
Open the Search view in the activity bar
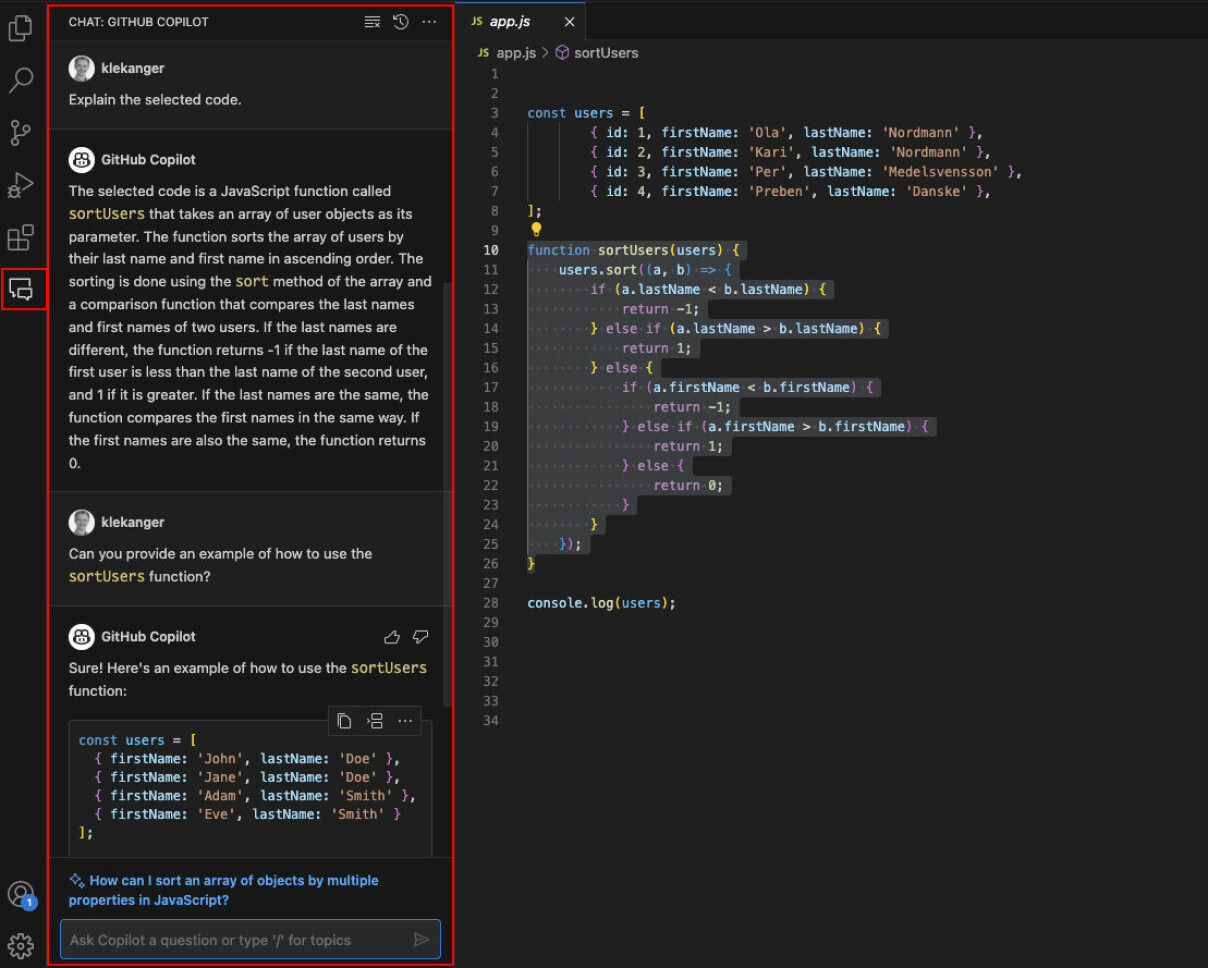pos(21,80)
